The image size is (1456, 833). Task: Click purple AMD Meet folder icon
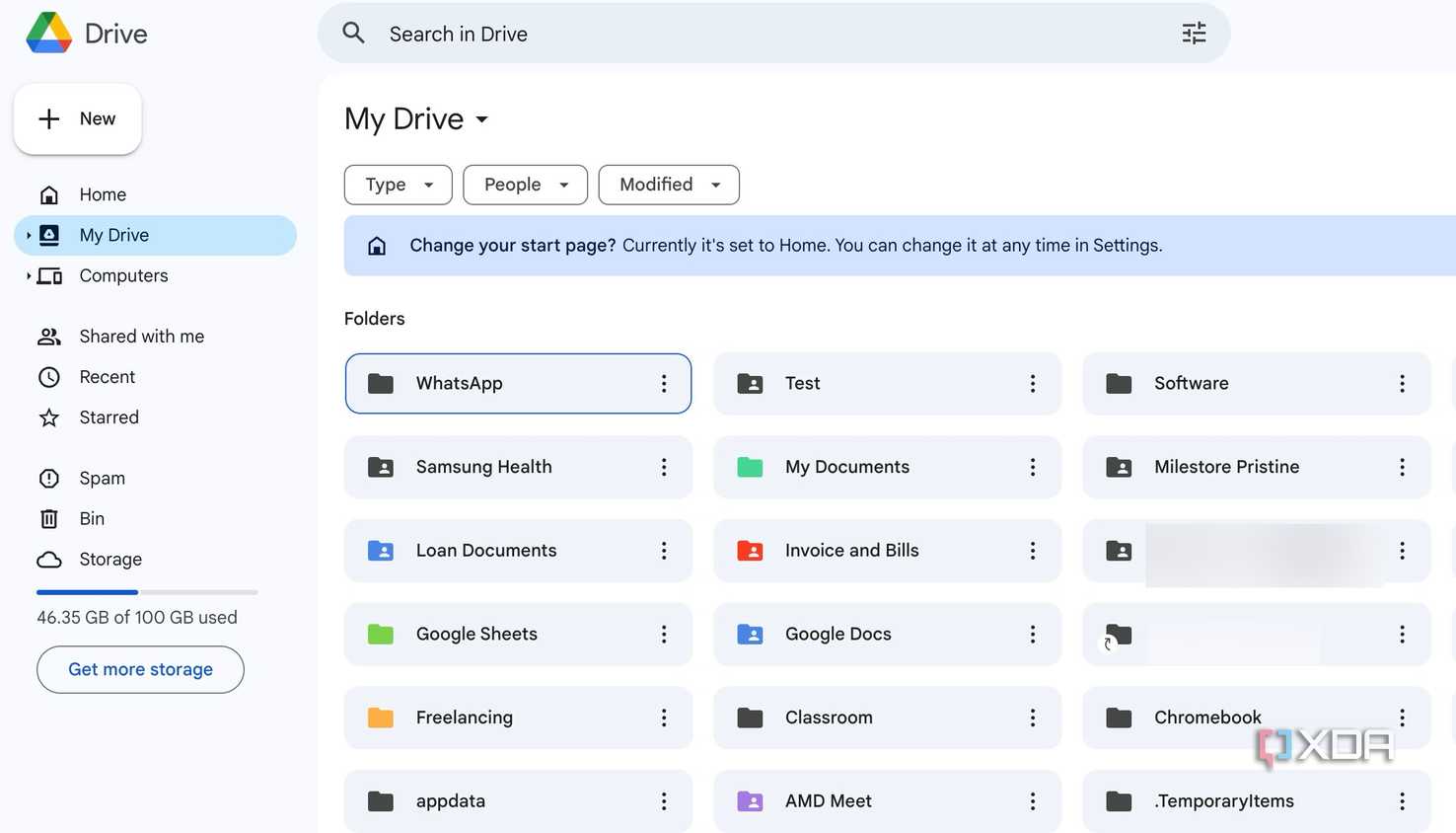(750, 801)
